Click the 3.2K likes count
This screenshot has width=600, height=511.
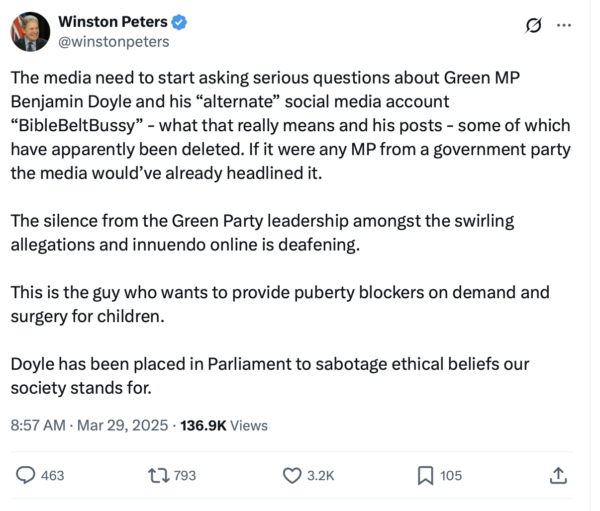(x=321, y=476)
